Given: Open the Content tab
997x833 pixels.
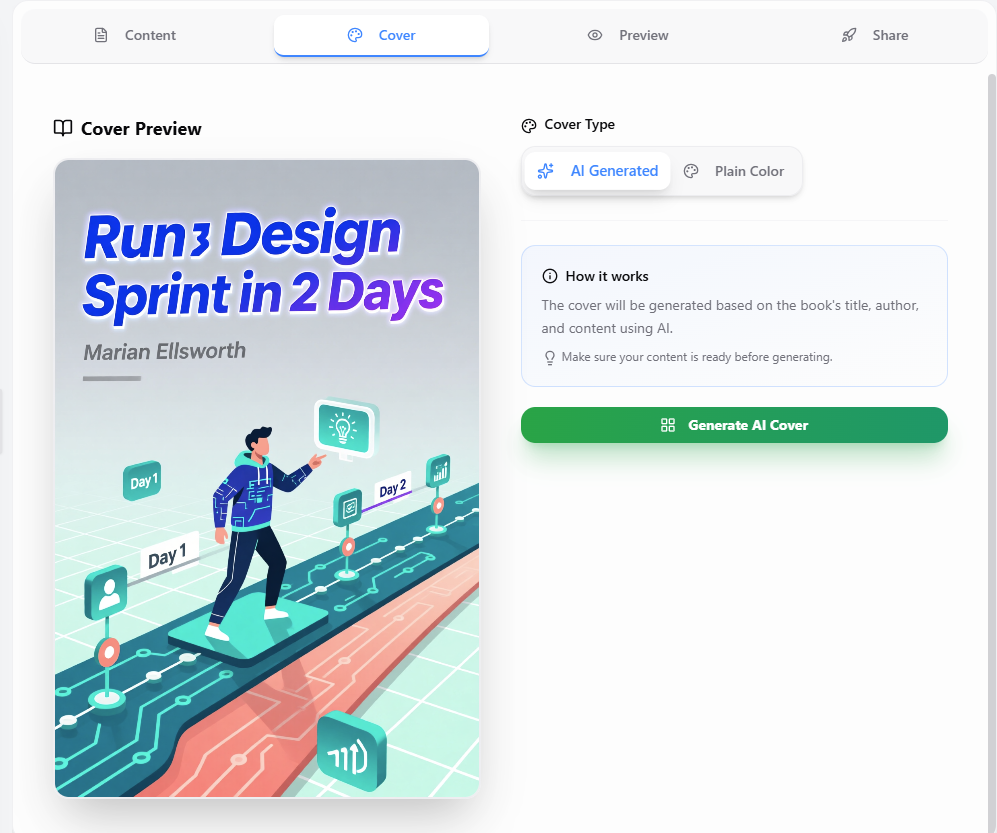Looking at the screenshot, I should 149,35.
